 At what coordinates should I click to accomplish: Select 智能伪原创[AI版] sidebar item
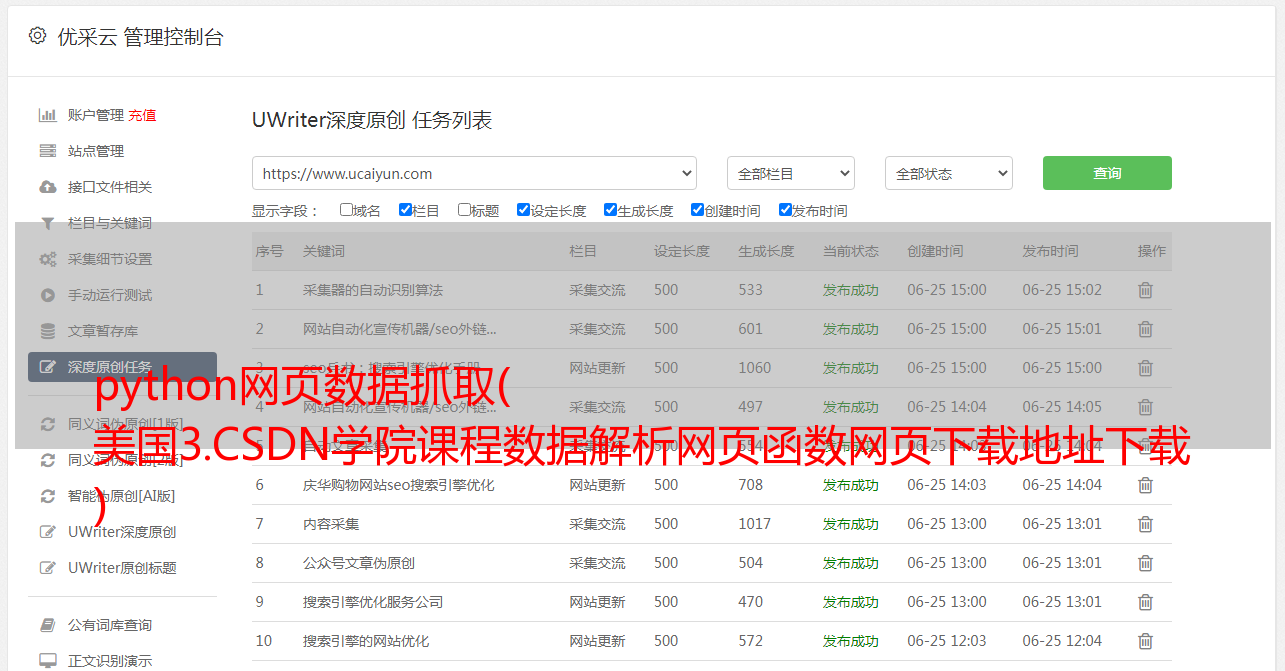click(x=121, y=496)
